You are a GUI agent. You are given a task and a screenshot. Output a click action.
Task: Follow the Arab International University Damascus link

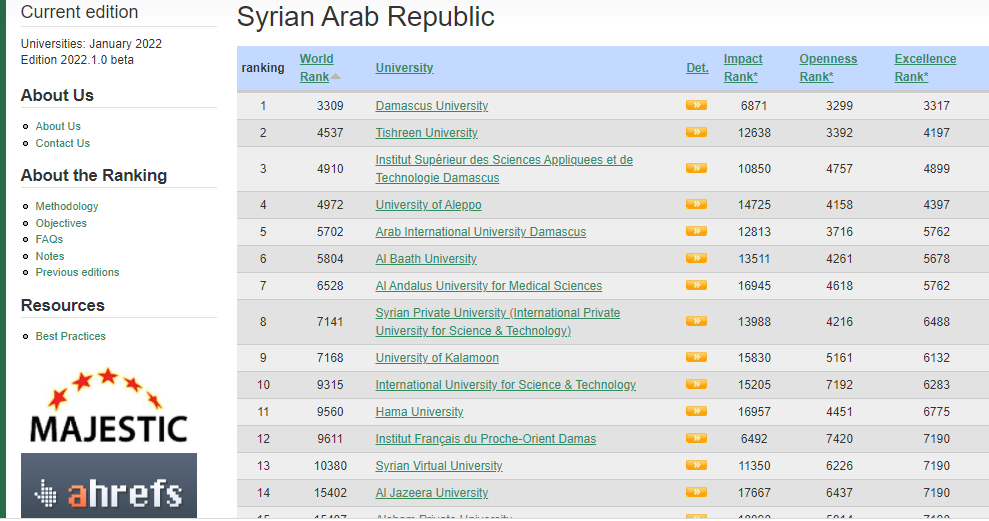coord(480,232)
